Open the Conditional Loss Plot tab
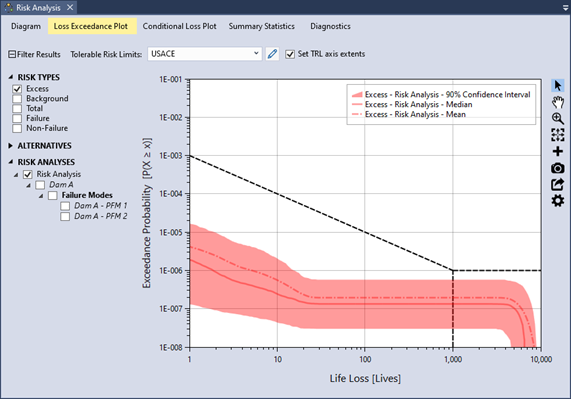The image size is (571, 399). [x=180, y=26]
